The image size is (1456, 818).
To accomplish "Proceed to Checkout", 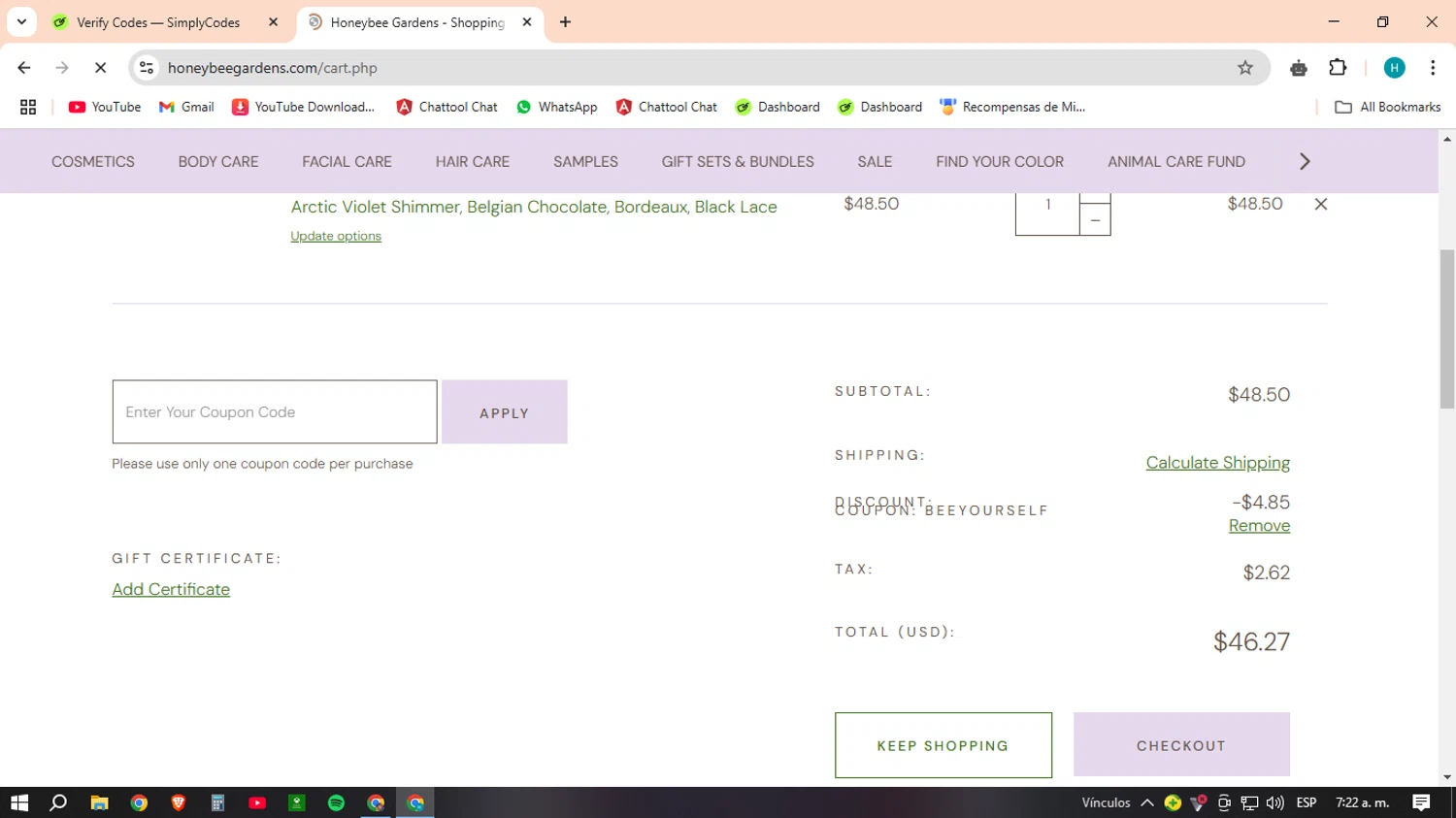I will click(1181, 745).
